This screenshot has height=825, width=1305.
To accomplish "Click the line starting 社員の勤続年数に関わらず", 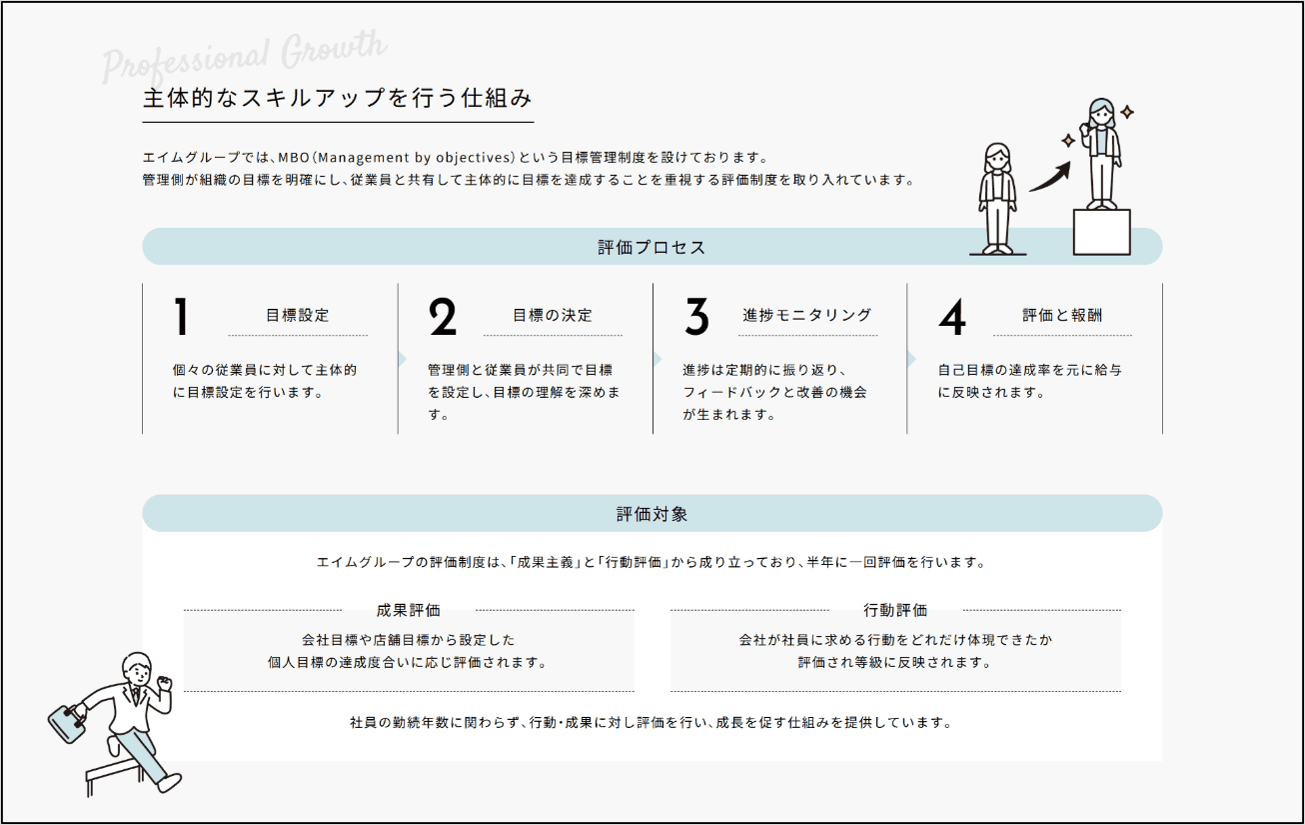I will (651, 722).
